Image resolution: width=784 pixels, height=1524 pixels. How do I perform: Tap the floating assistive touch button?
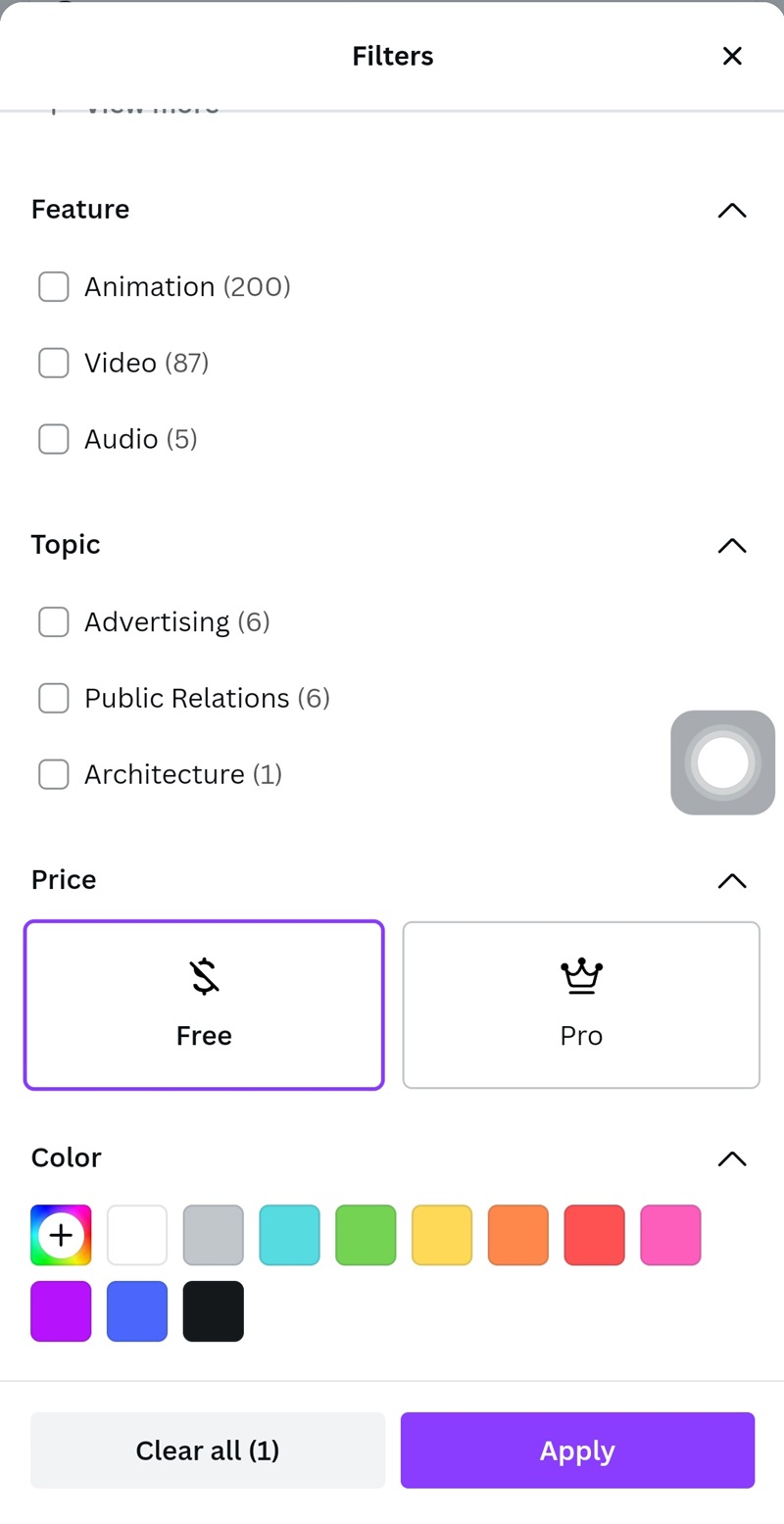(722, 762)
